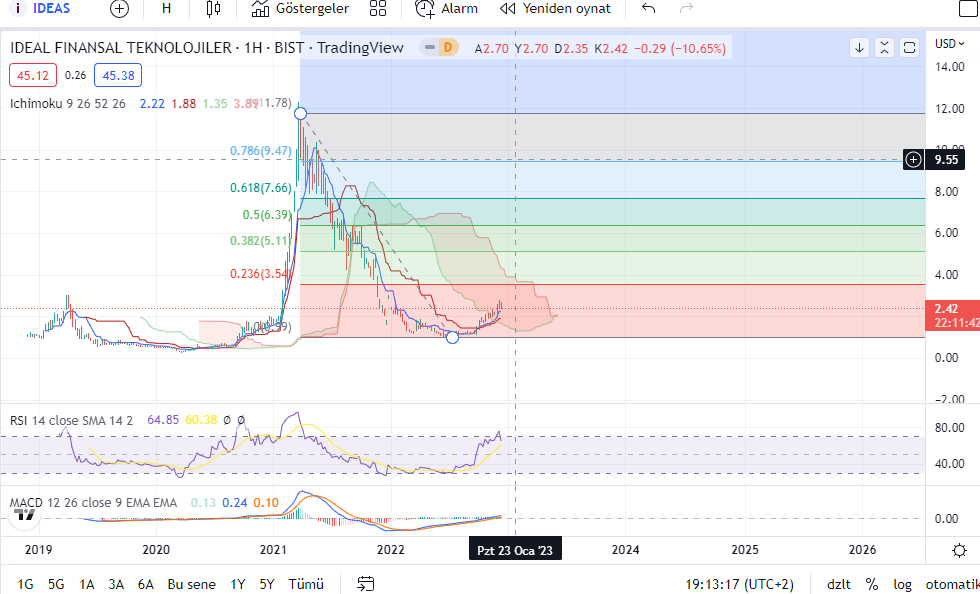This screenshot has height=594, width=980.
Task: Toggle the dzlt adjustment option
Action: (x=839, y=584)
